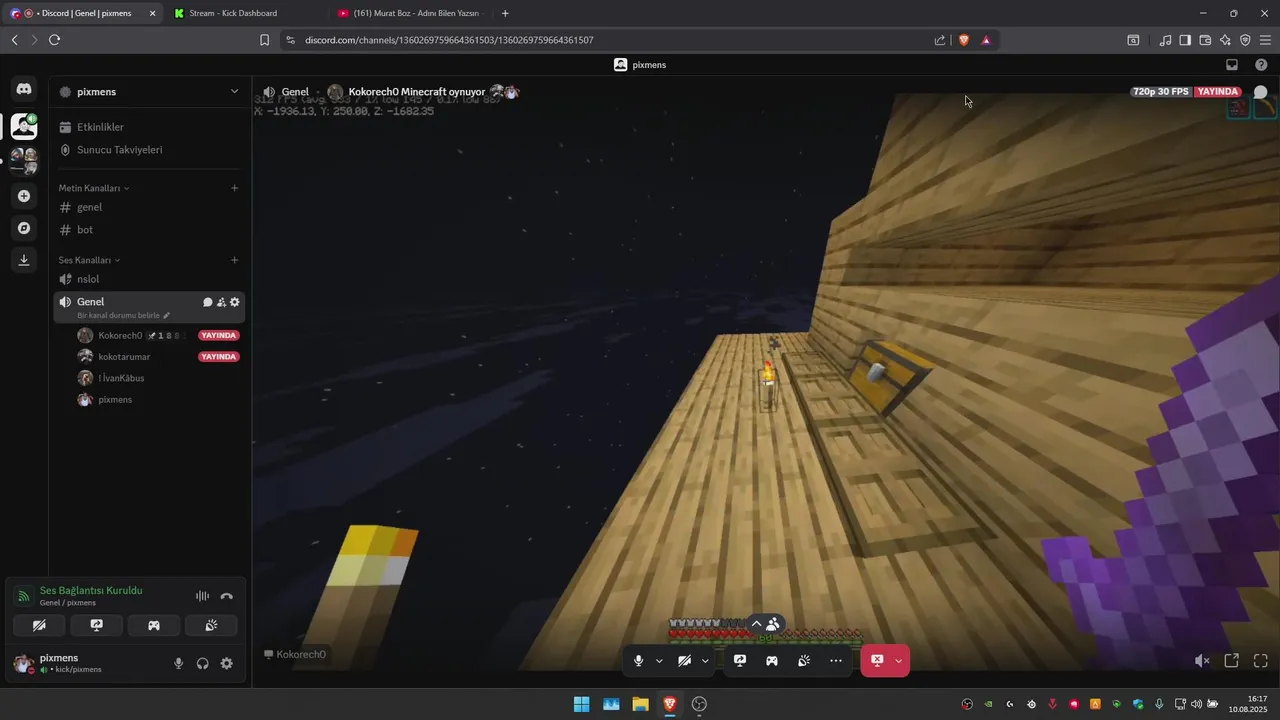Open Etkinlikler in the sidebar

(150, 127)
